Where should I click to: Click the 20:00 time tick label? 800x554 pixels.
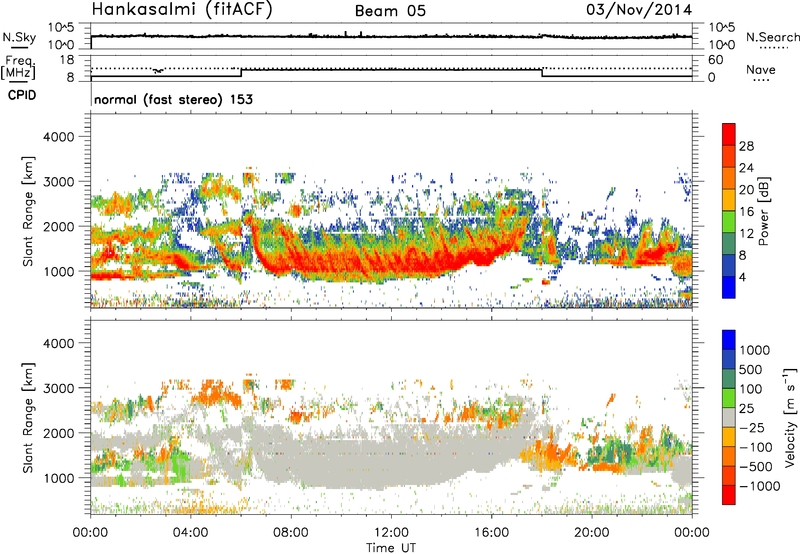pos(592,533)
